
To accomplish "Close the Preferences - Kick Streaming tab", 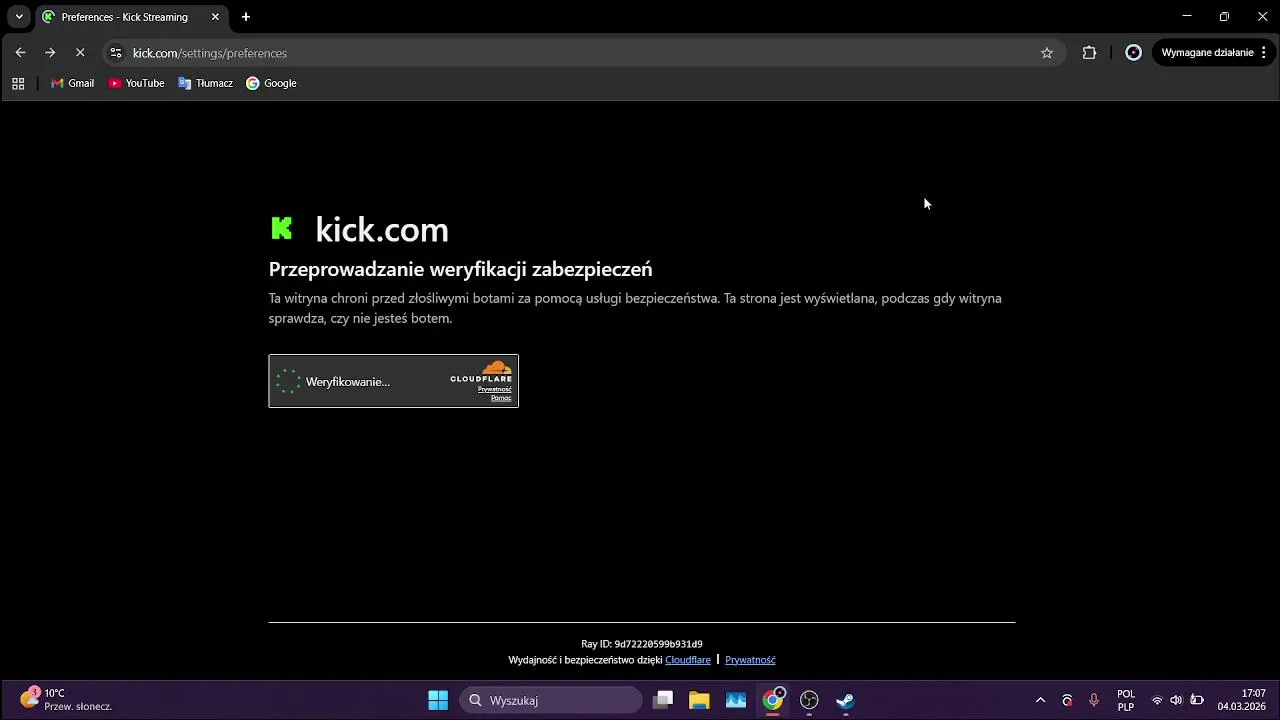I will tap(214, 17).
